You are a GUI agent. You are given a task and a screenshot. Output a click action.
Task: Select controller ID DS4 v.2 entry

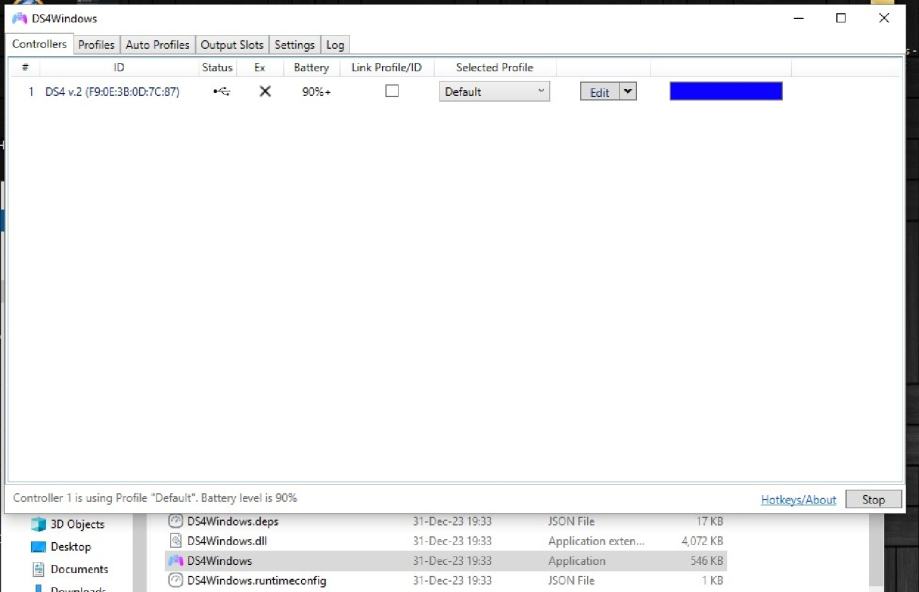pyautogui.click(x=112, y=92)
